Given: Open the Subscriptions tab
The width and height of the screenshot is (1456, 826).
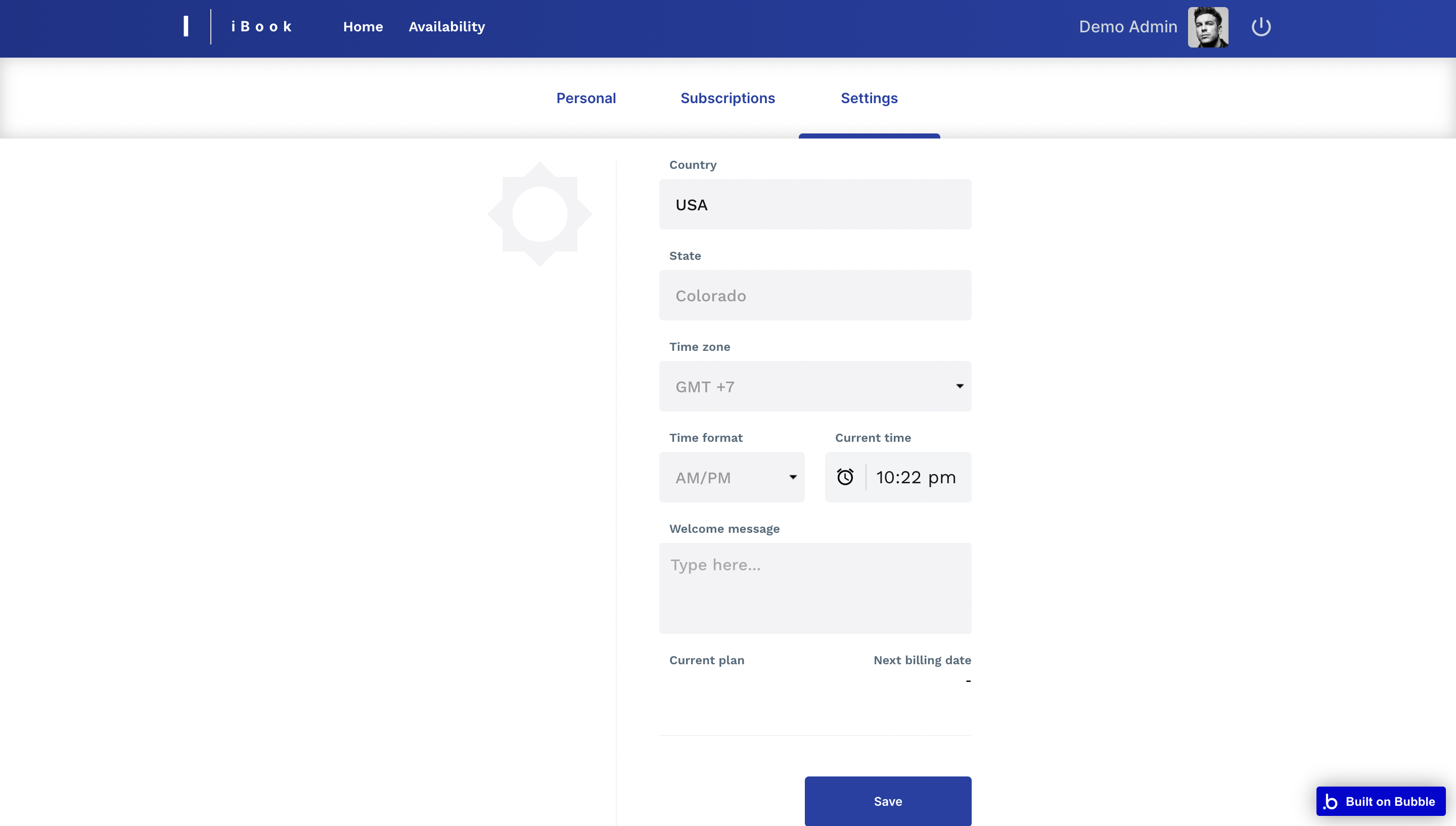Looking at the screenshot, I should click(x=727, y=98).
